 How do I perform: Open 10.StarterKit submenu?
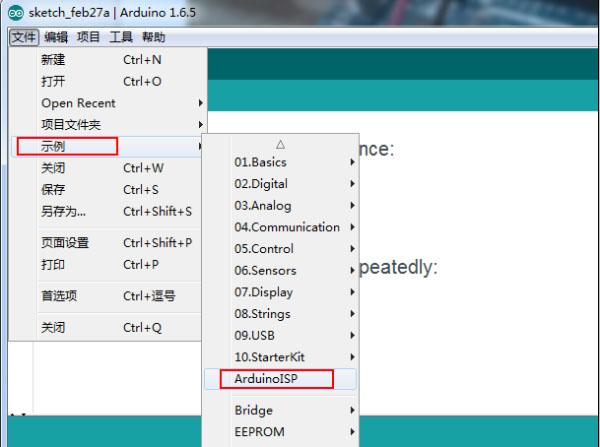click(280, 357)
